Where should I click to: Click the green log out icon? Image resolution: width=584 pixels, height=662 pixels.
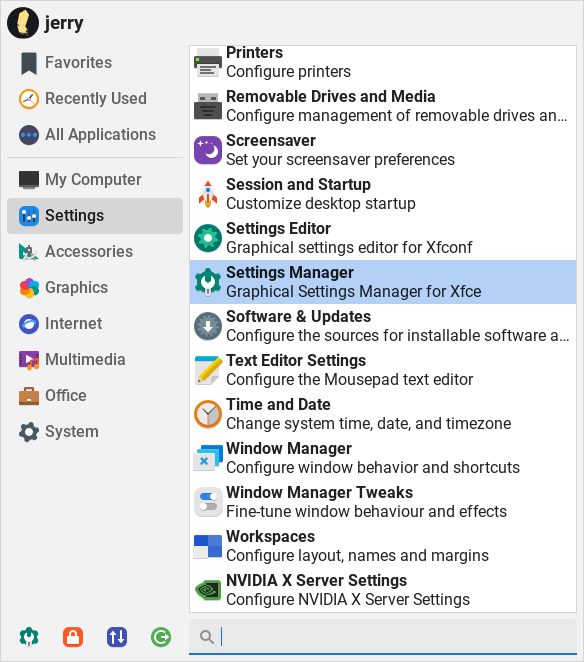pyautogui.click(x=161, y=637)
